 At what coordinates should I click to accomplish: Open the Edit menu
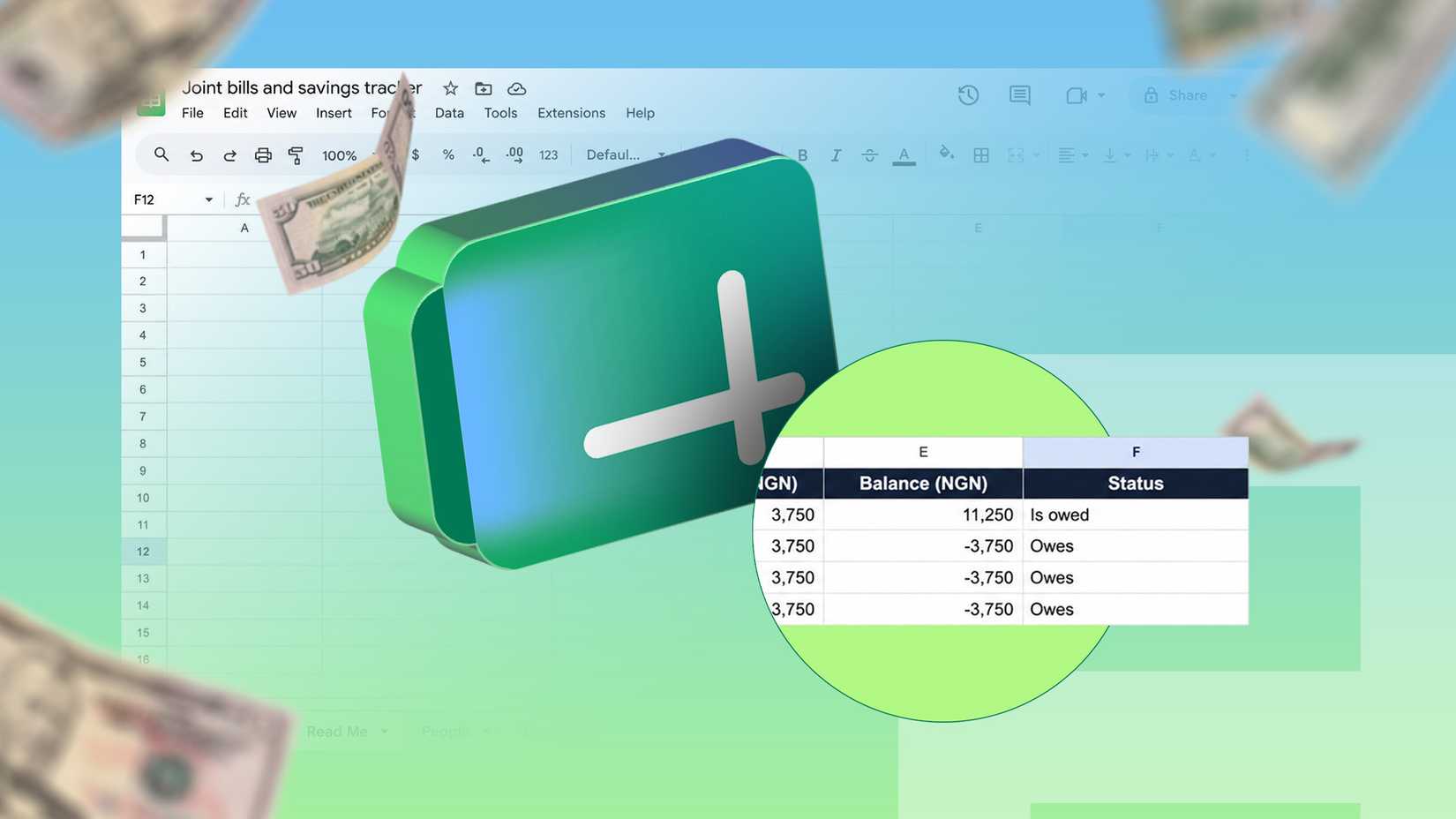coord(235,113)
